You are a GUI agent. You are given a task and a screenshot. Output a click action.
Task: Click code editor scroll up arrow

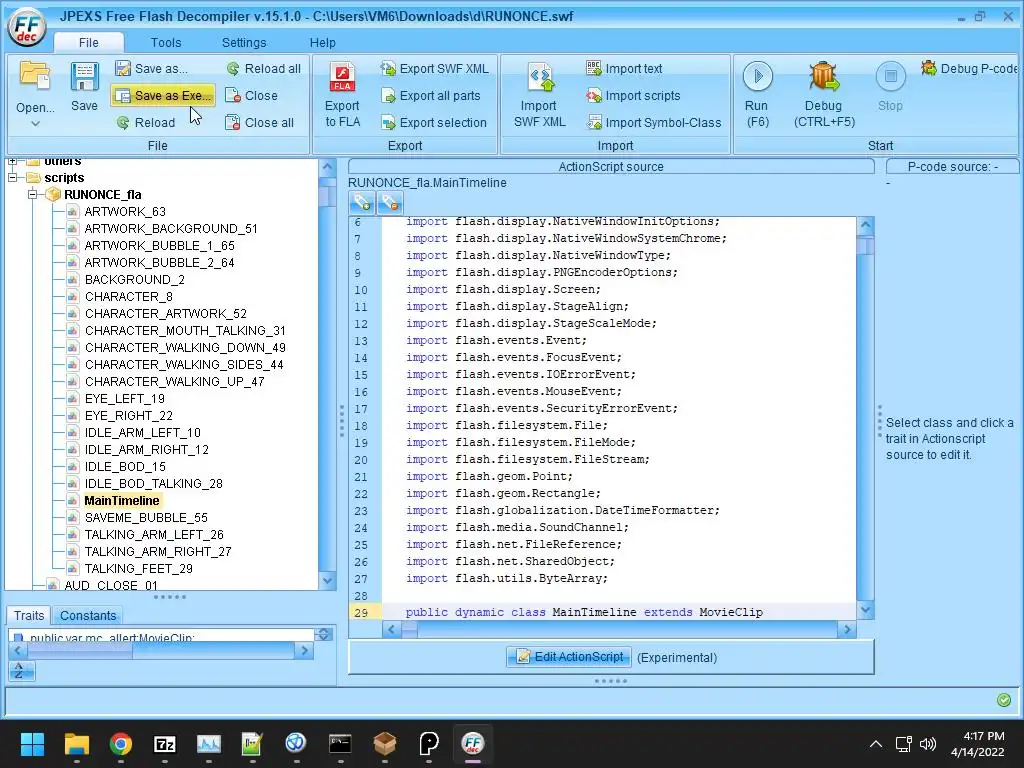coord(865,226)
